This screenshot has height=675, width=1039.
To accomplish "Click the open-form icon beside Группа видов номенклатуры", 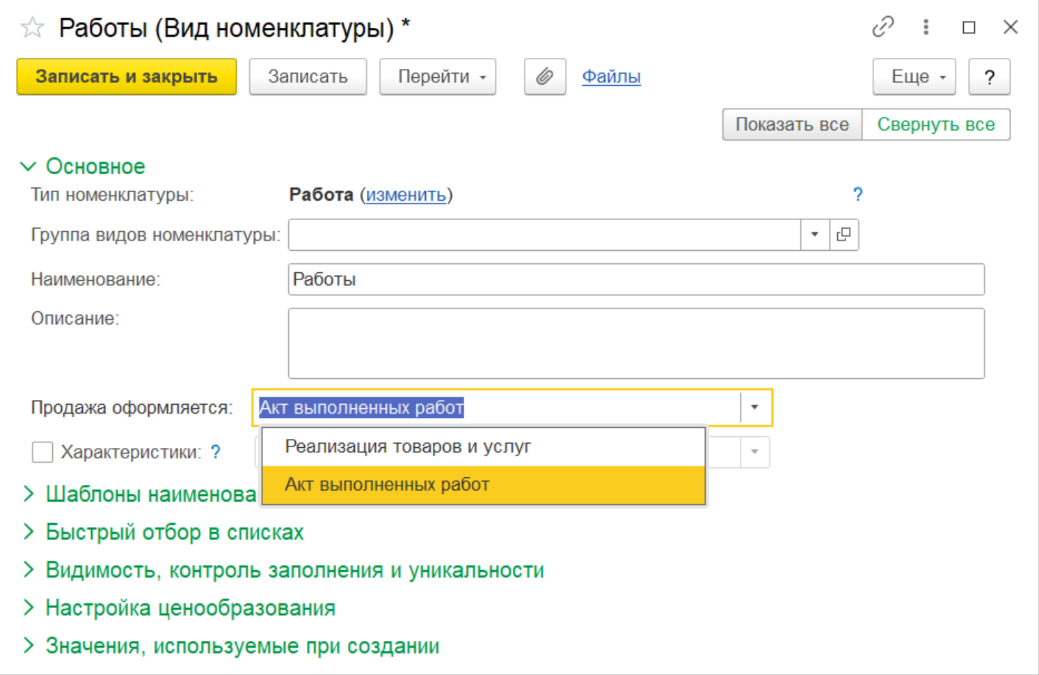I will pos(844,235).
